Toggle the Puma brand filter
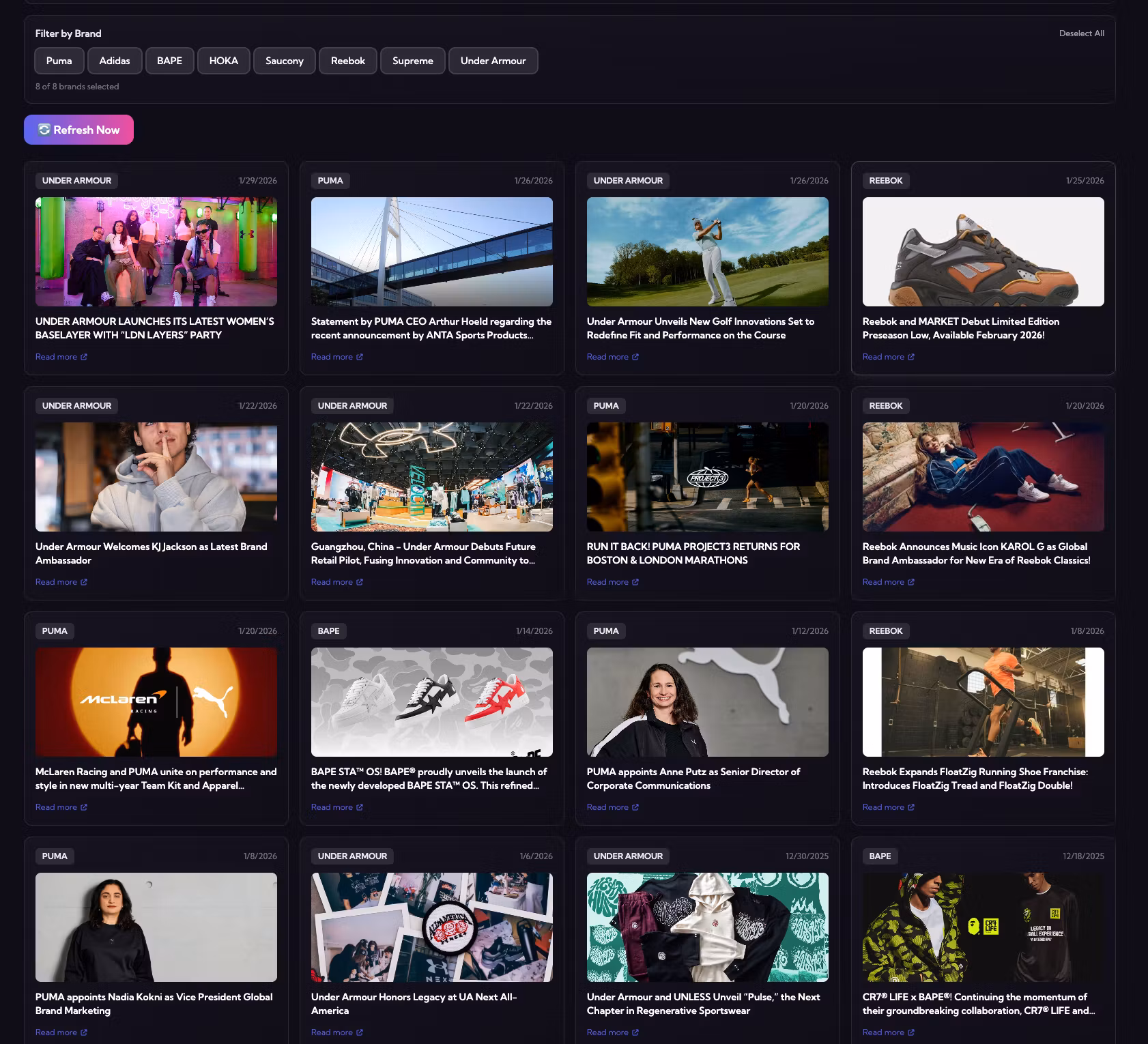Screen dimensions: 1148x1044 59,61
